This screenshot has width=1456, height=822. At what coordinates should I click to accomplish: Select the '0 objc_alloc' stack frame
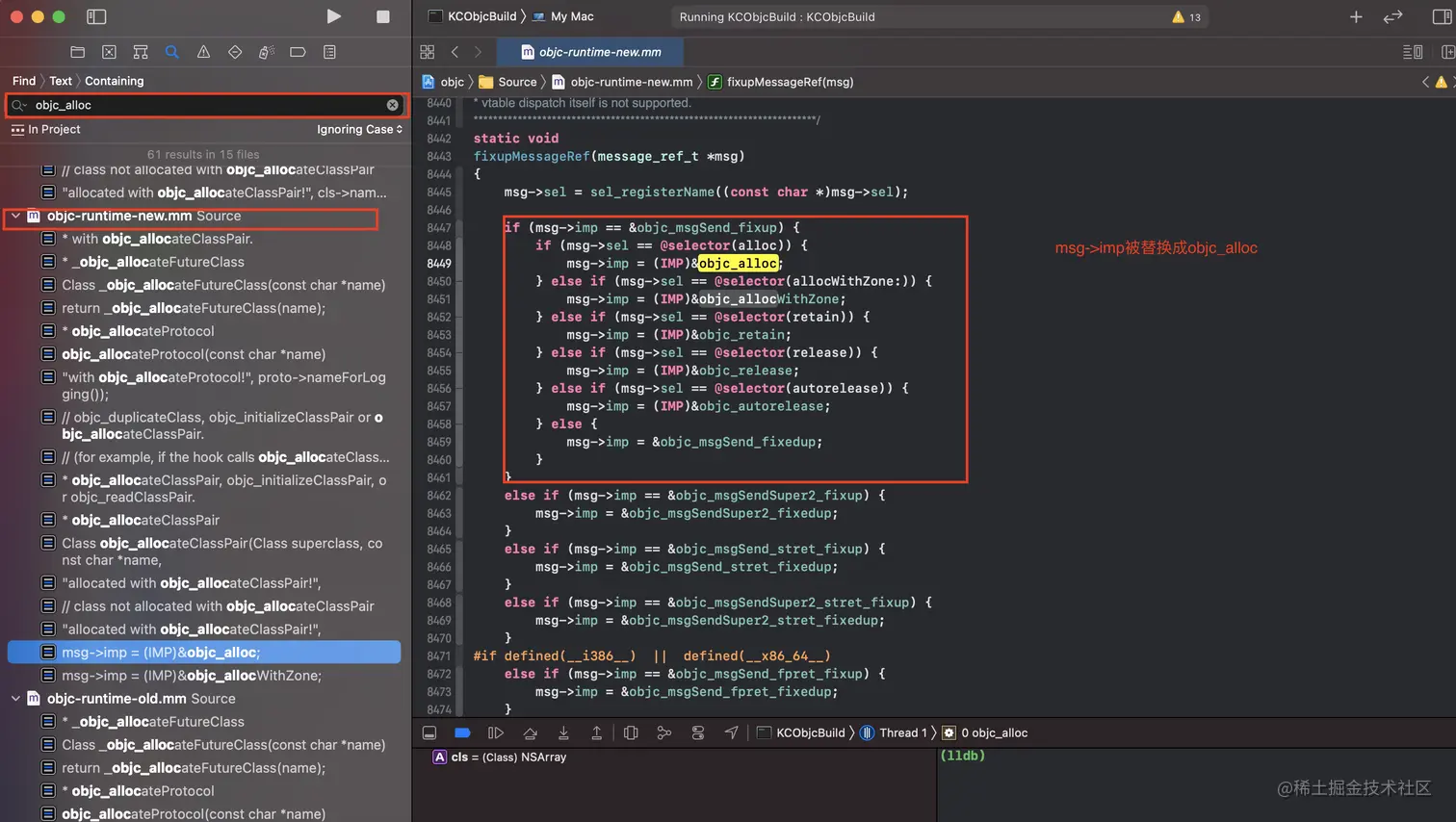tap(985, 733)
